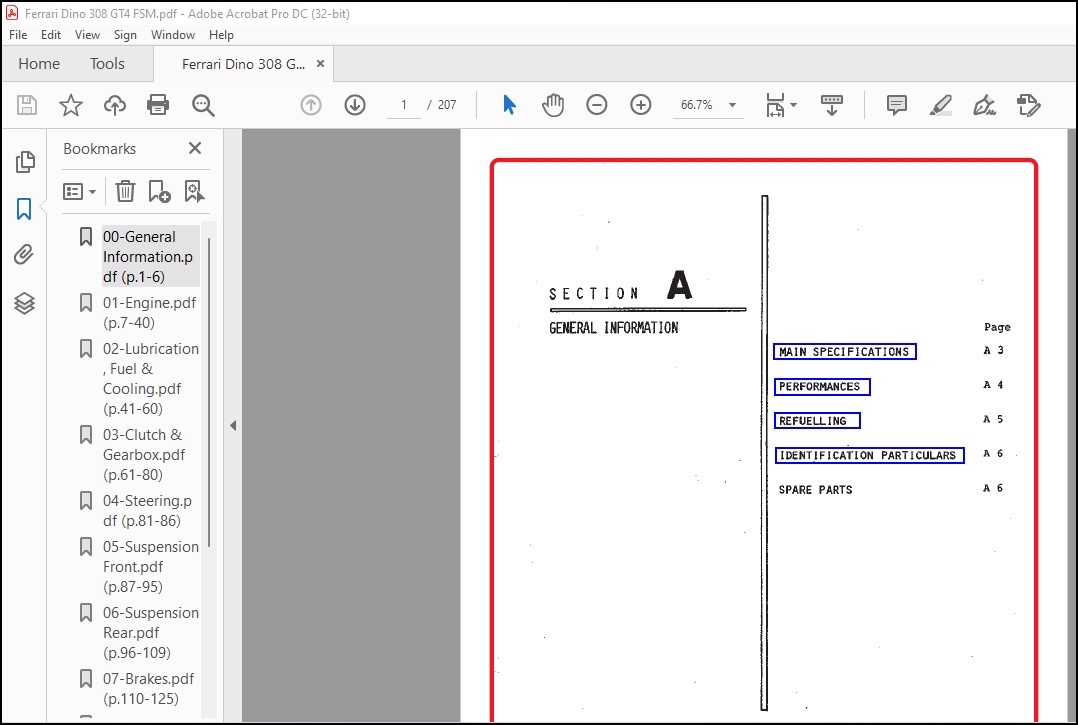The height and width of the screenshot is (725, 1078).
Task: Toggle the Bookmarks panel icon in sidebar
Action: pos(24,208)
